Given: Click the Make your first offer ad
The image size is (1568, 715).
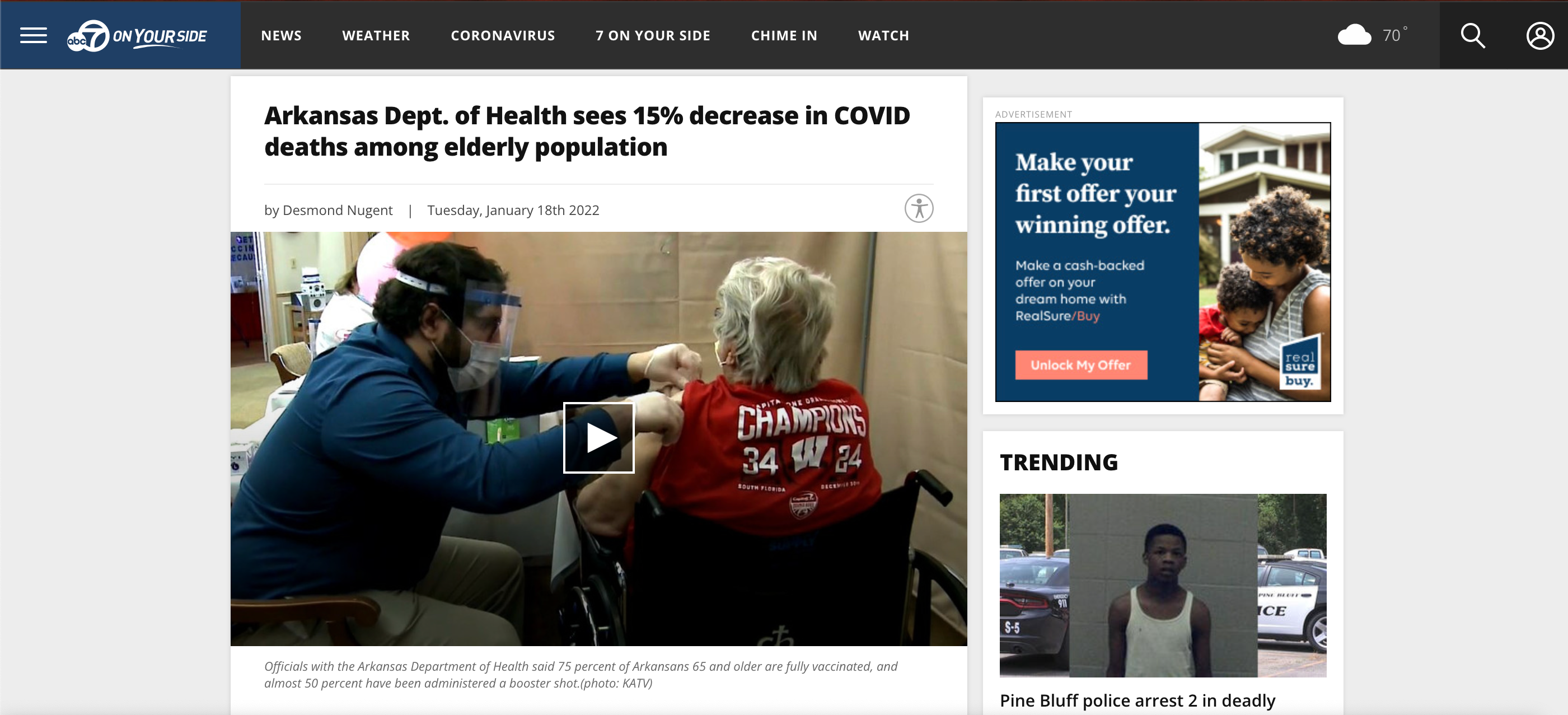Looking at the screenshot, I should [1163, 262].
